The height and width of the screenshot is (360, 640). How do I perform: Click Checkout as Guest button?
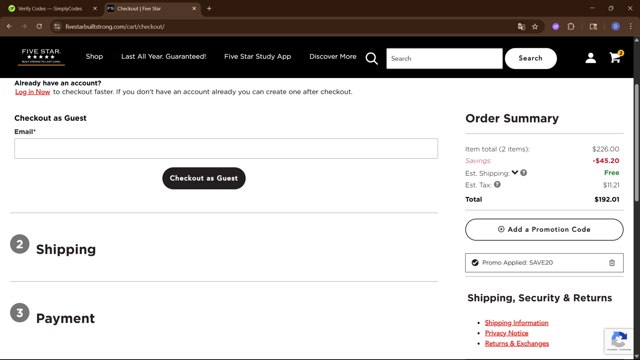pos(204,178)
